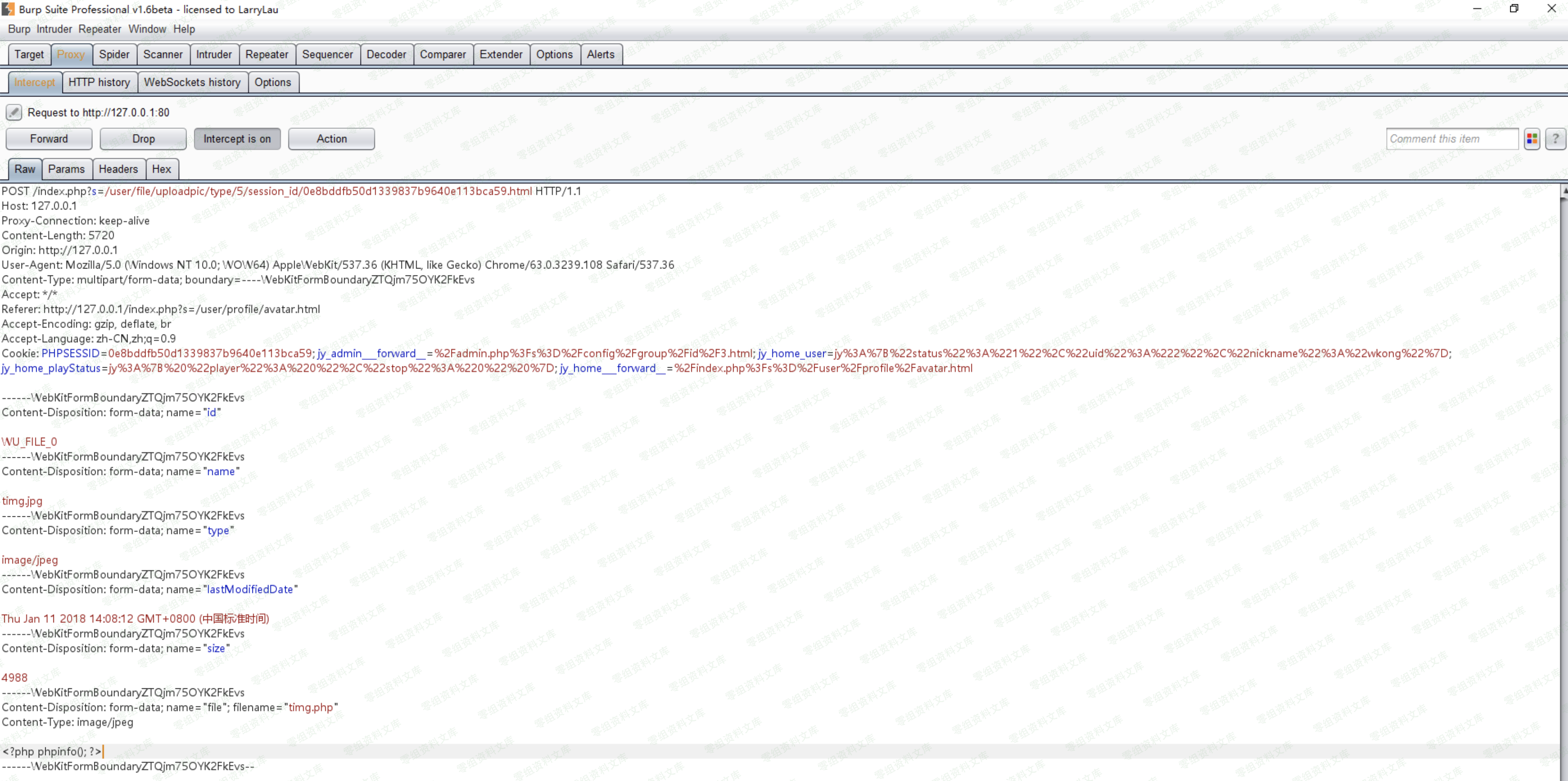Click the Drop button
Viewport: 1568px width, 781px height.
point(143,139)
